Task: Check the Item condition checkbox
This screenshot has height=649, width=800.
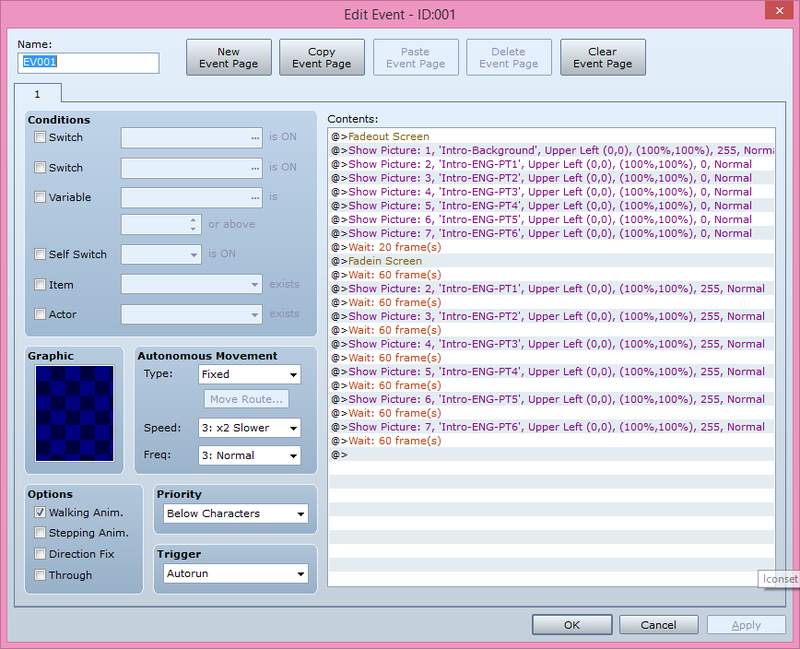Action: coord(40,285)
